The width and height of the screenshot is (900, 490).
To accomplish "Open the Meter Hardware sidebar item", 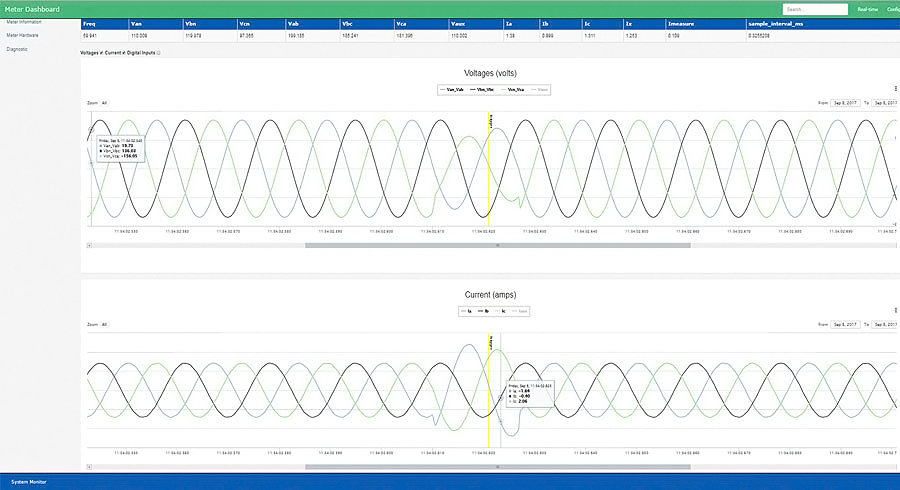I will coord(22,36).
